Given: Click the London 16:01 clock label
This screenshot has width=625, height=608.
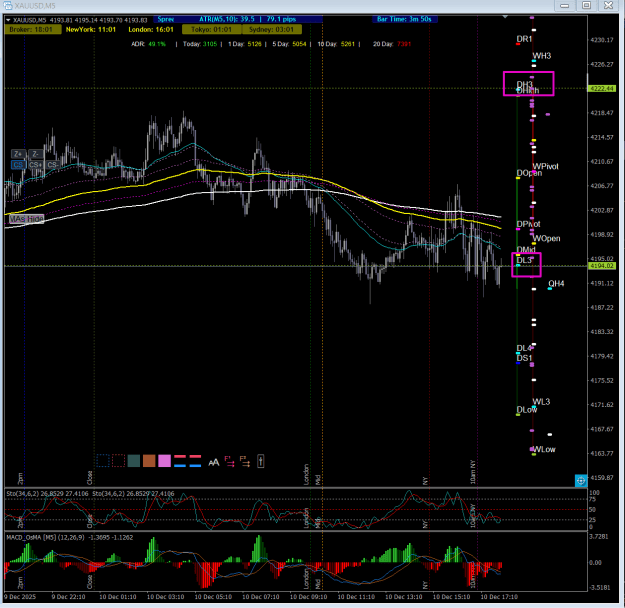Looking at the screenshot, I should (x=151, y=30).
